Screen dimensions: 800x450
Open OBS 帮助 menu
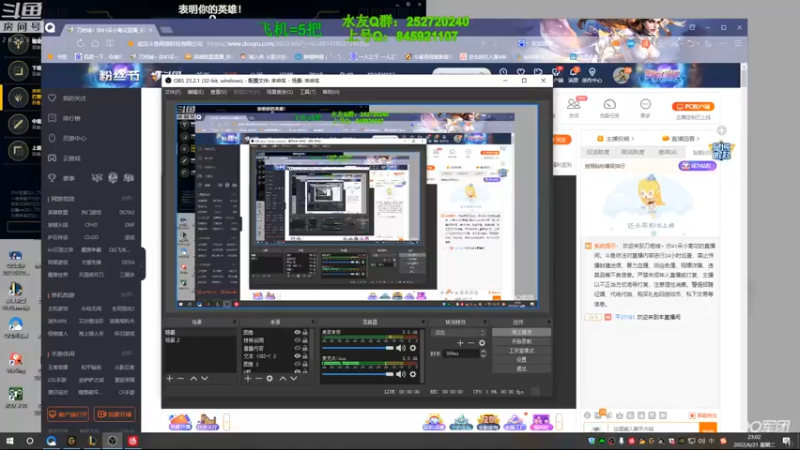point(331,92)
